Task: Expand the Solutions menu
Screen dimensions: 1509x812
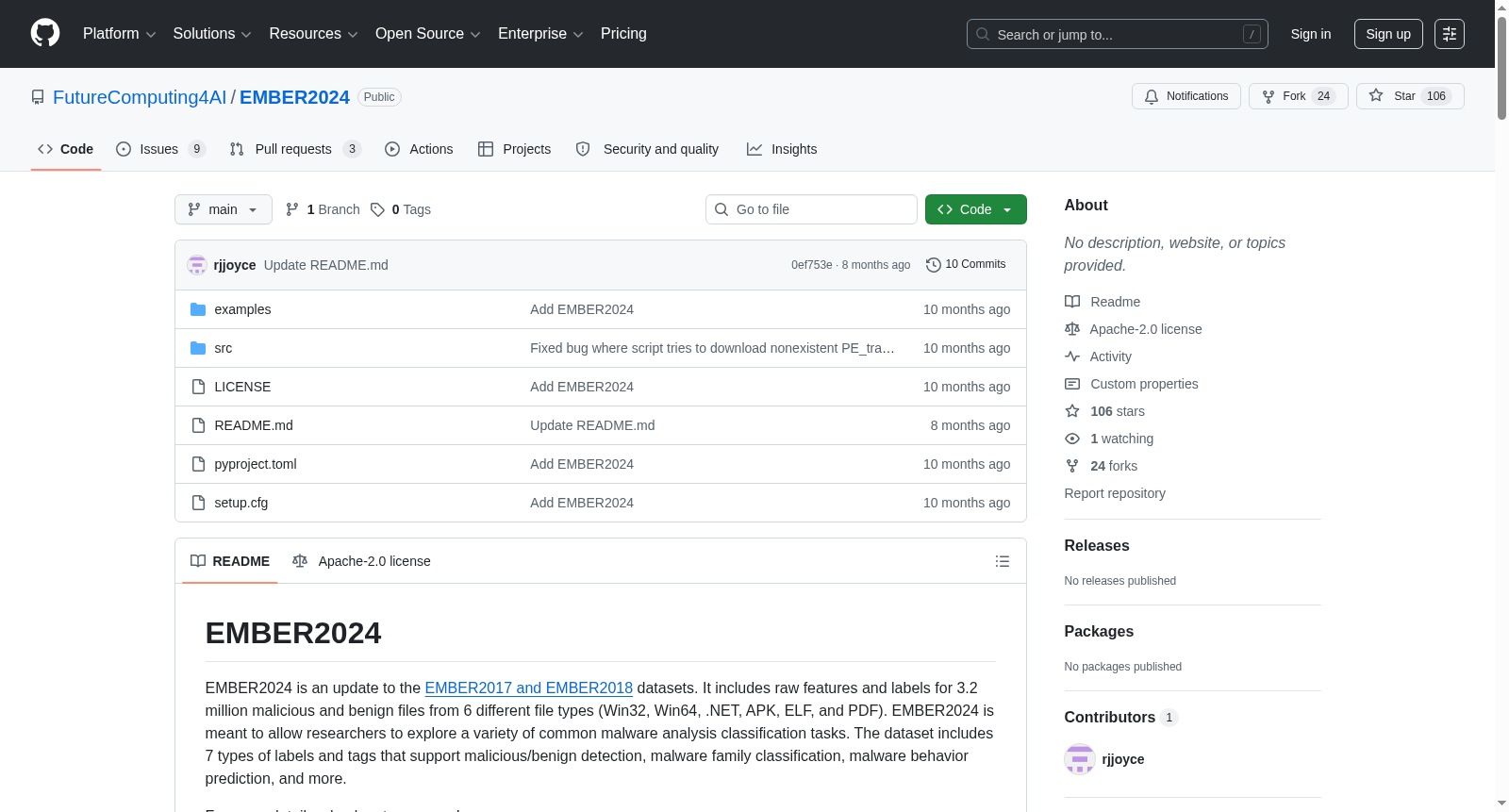Action: click(212, 34)
